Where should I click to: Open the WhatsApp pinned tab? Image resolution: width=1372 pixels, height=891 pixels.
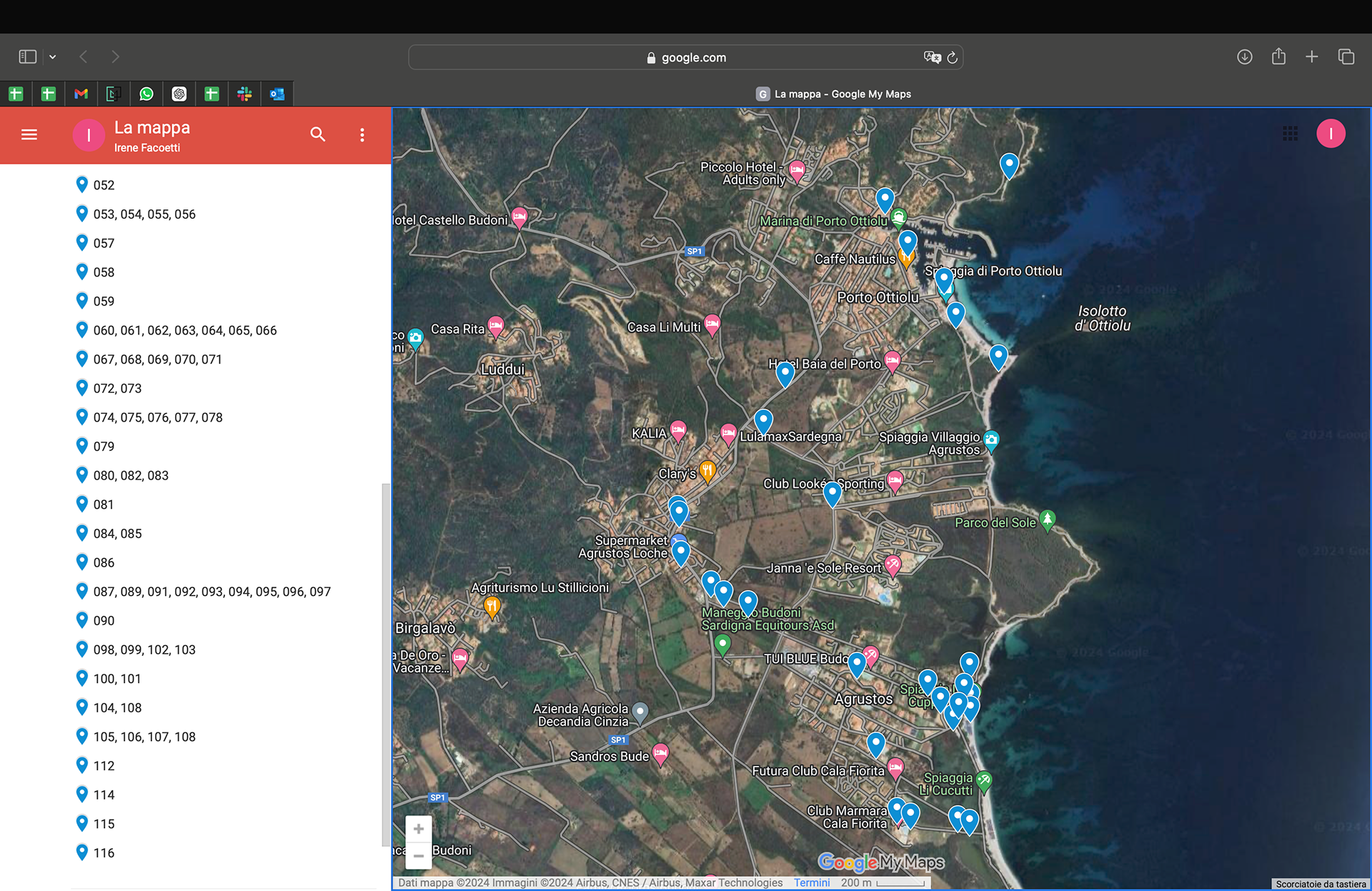[x=146, y=94]
